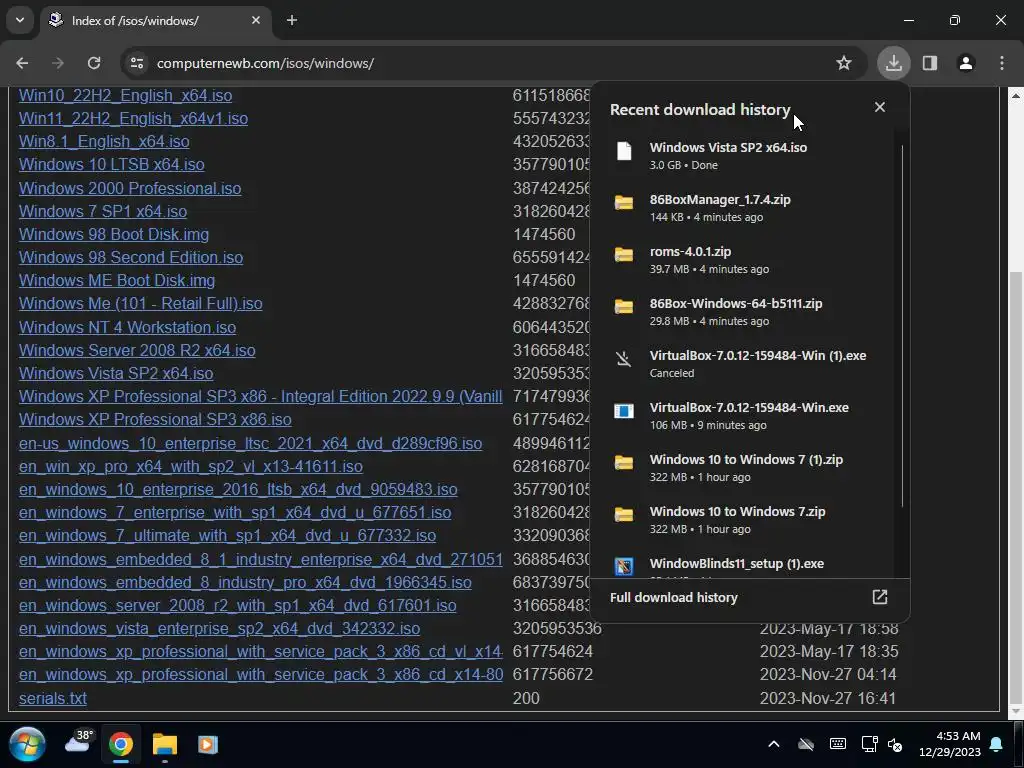This screenshot has width=1024, height=768.
Task: Open Windows Vista SP2 x64.iso page link
Action: click(x=116, y=373)
